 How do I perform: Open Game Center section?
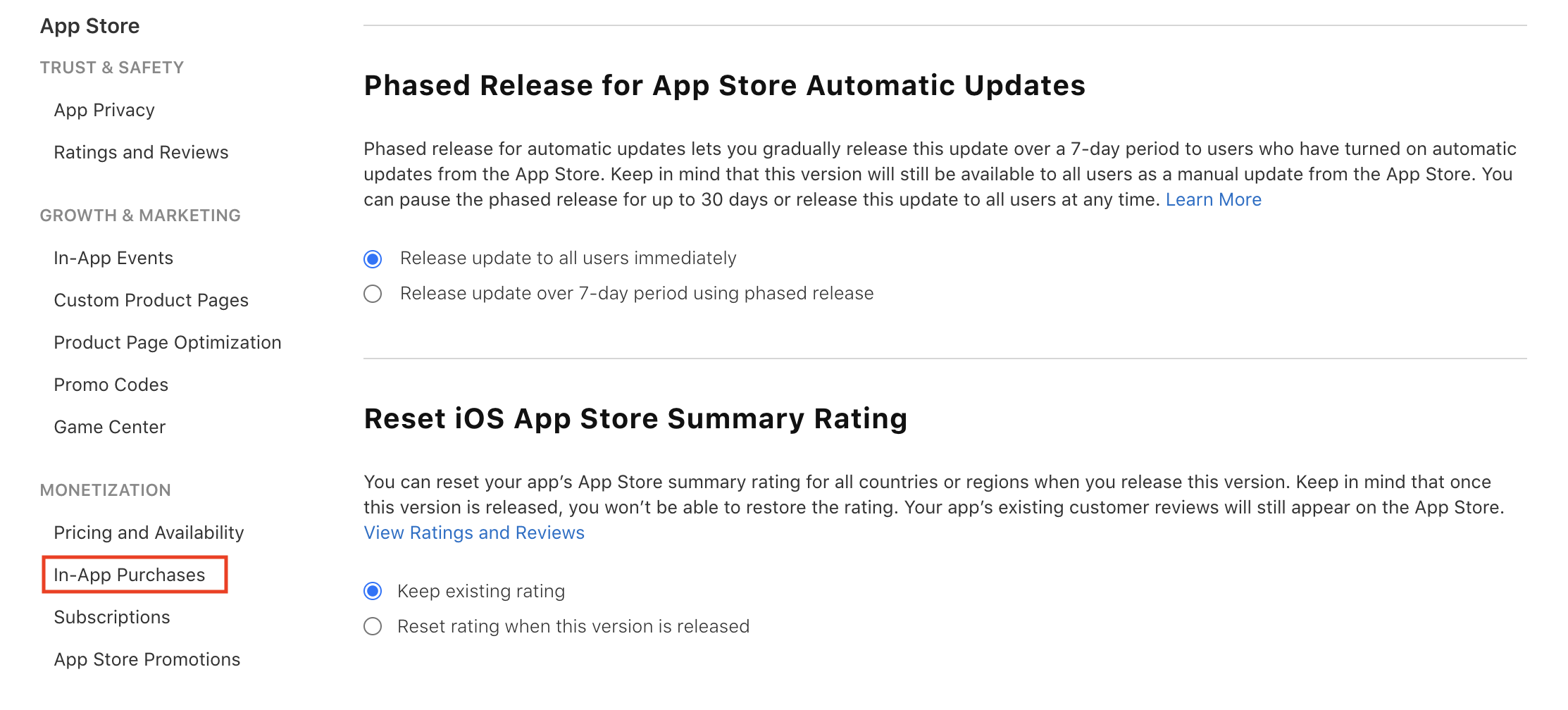pos(110,427)
